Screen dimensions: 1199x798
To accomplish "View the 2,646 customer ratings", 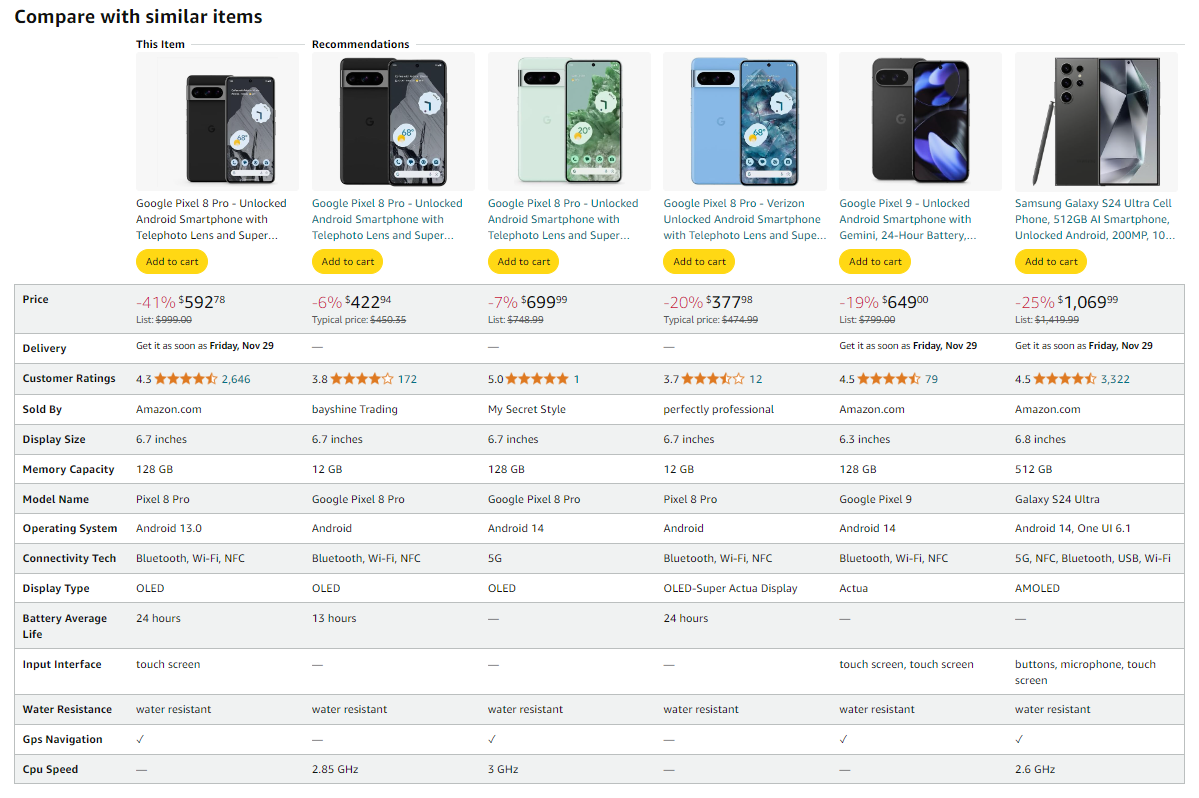I will [x=236, y=379].
